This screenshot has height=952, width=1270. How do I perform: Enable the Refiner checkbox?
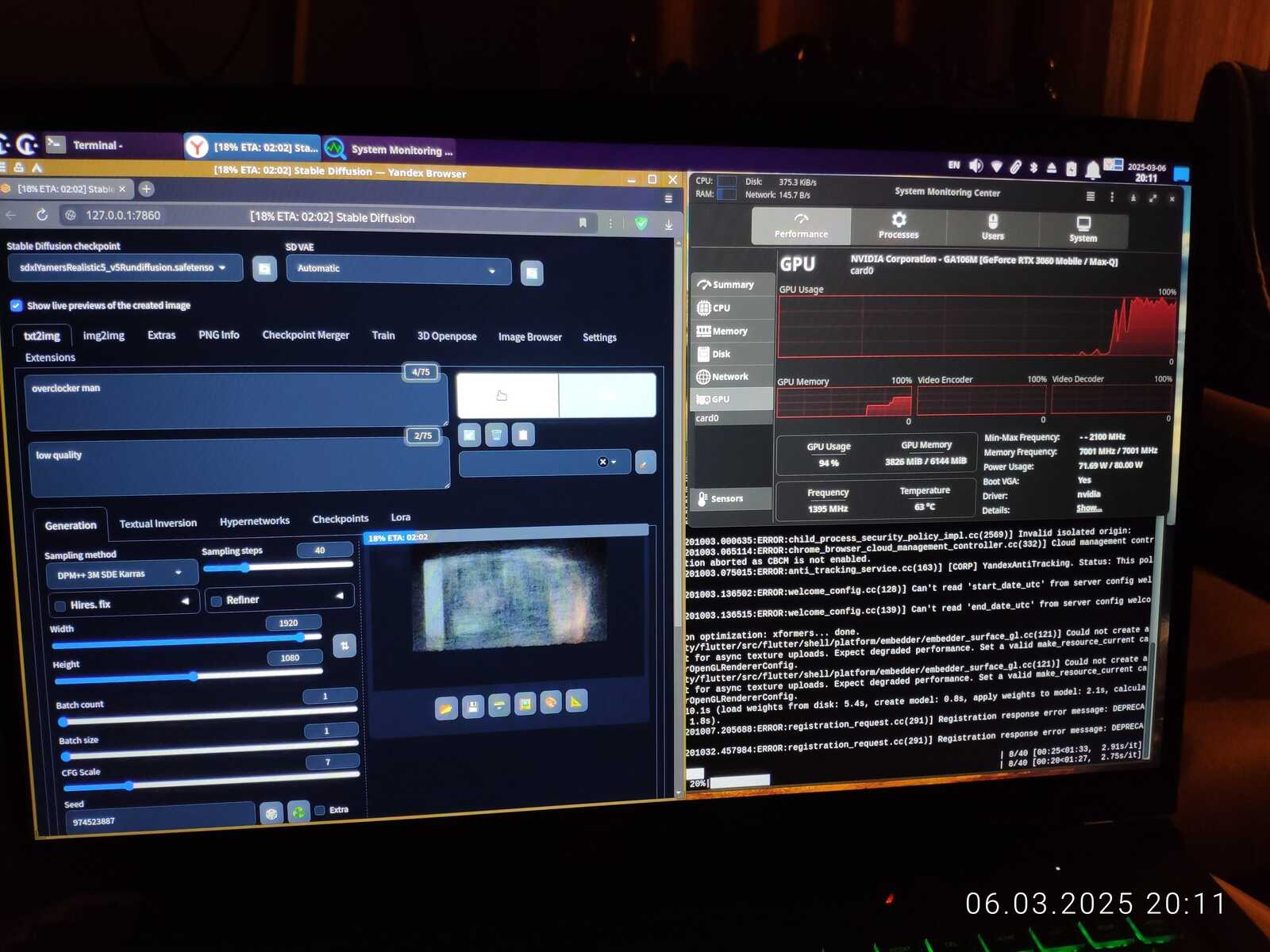(x=217, y=601)
